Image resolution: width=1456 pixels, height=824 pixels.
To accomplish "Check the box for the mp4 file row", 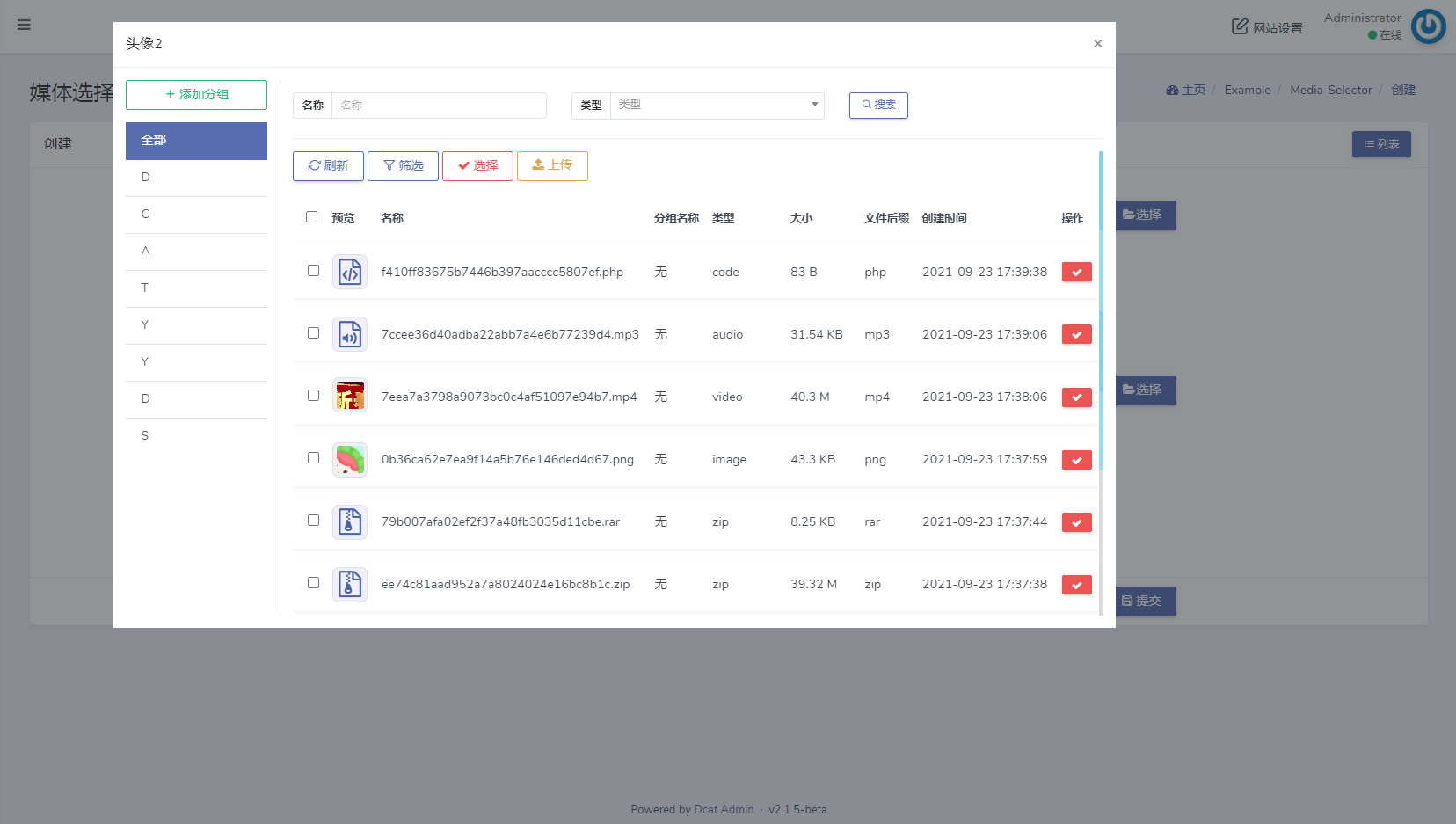I will [313, 396].
